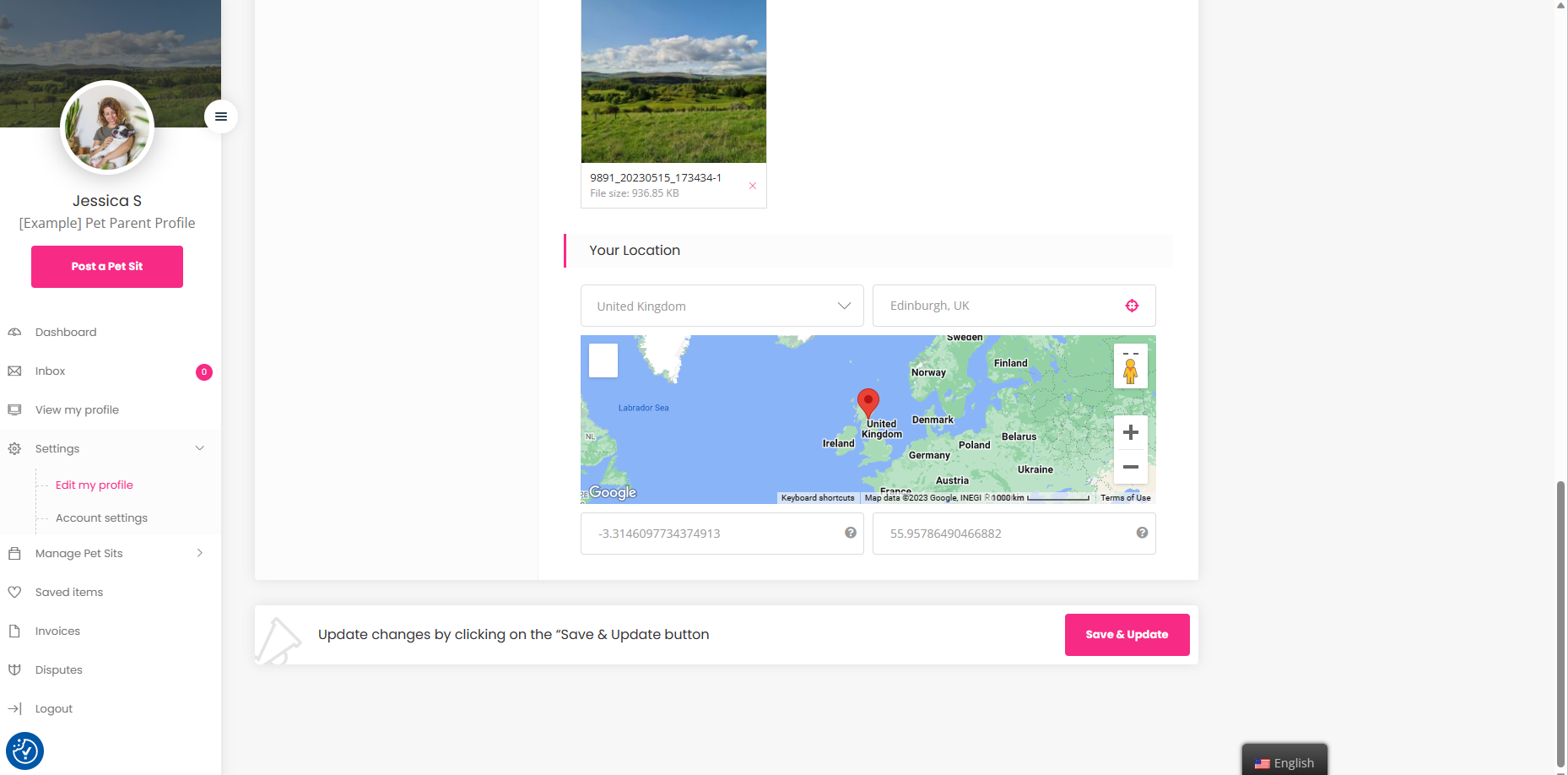Click the Inbox unread count badge

pos(204,372)
